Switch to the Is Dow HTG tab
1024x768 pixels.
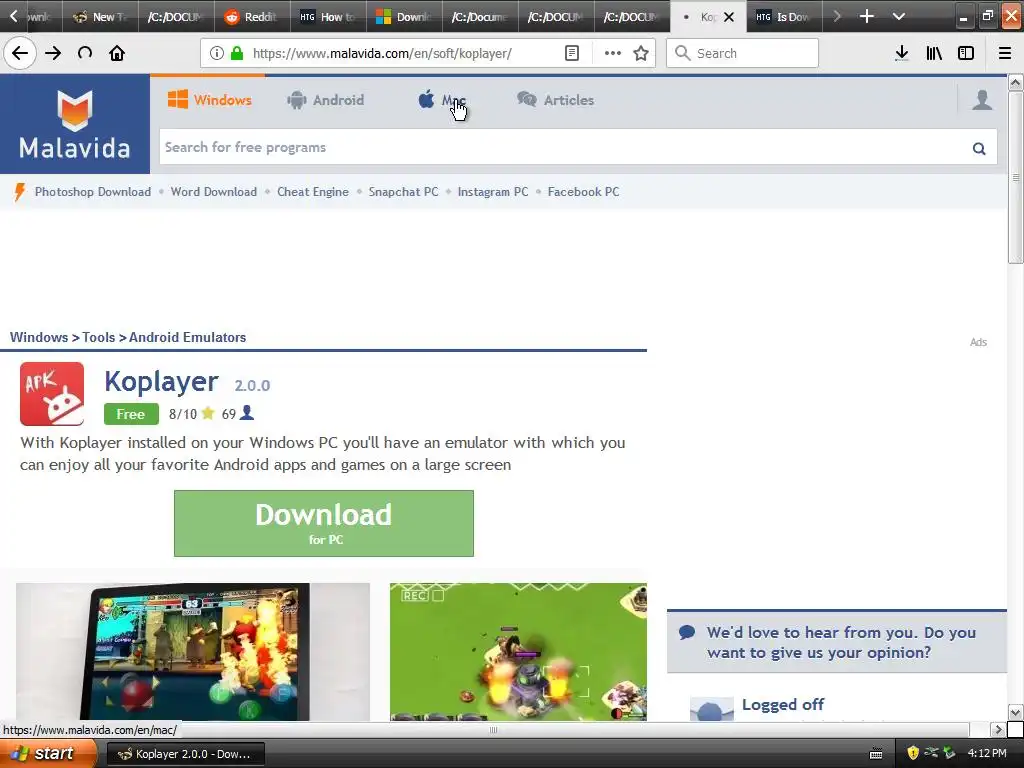point(784,16)
